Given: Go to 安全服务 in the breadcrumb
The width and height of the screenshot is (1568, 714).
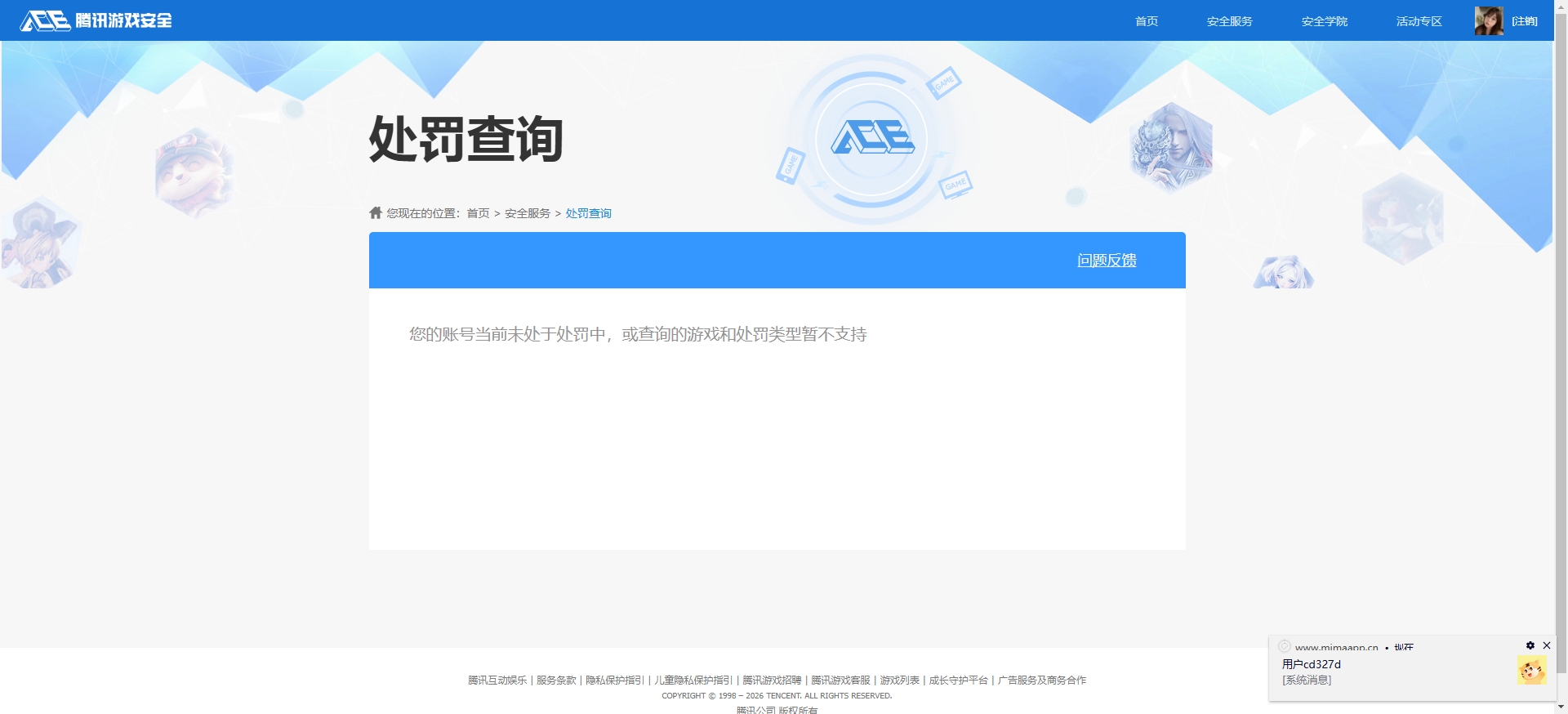Looking at the screenshot, I should 527,213.
